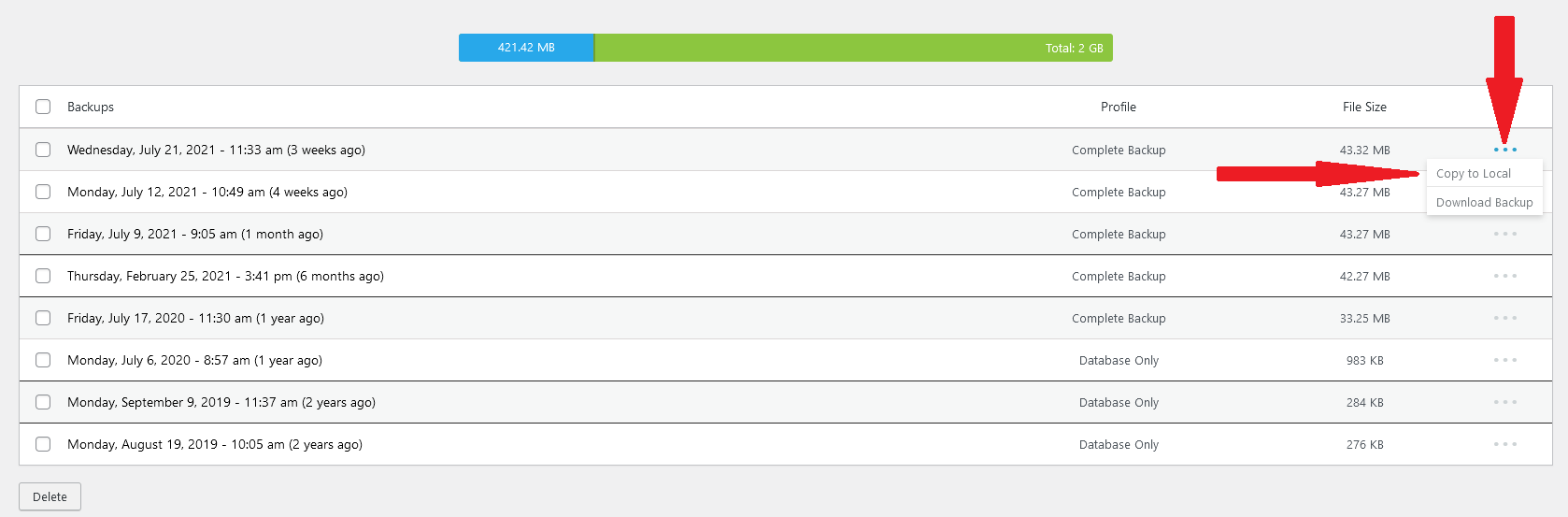Click the green Total: 2 GB storage bar
The image size is (1568, 517).
coord(853,48)
